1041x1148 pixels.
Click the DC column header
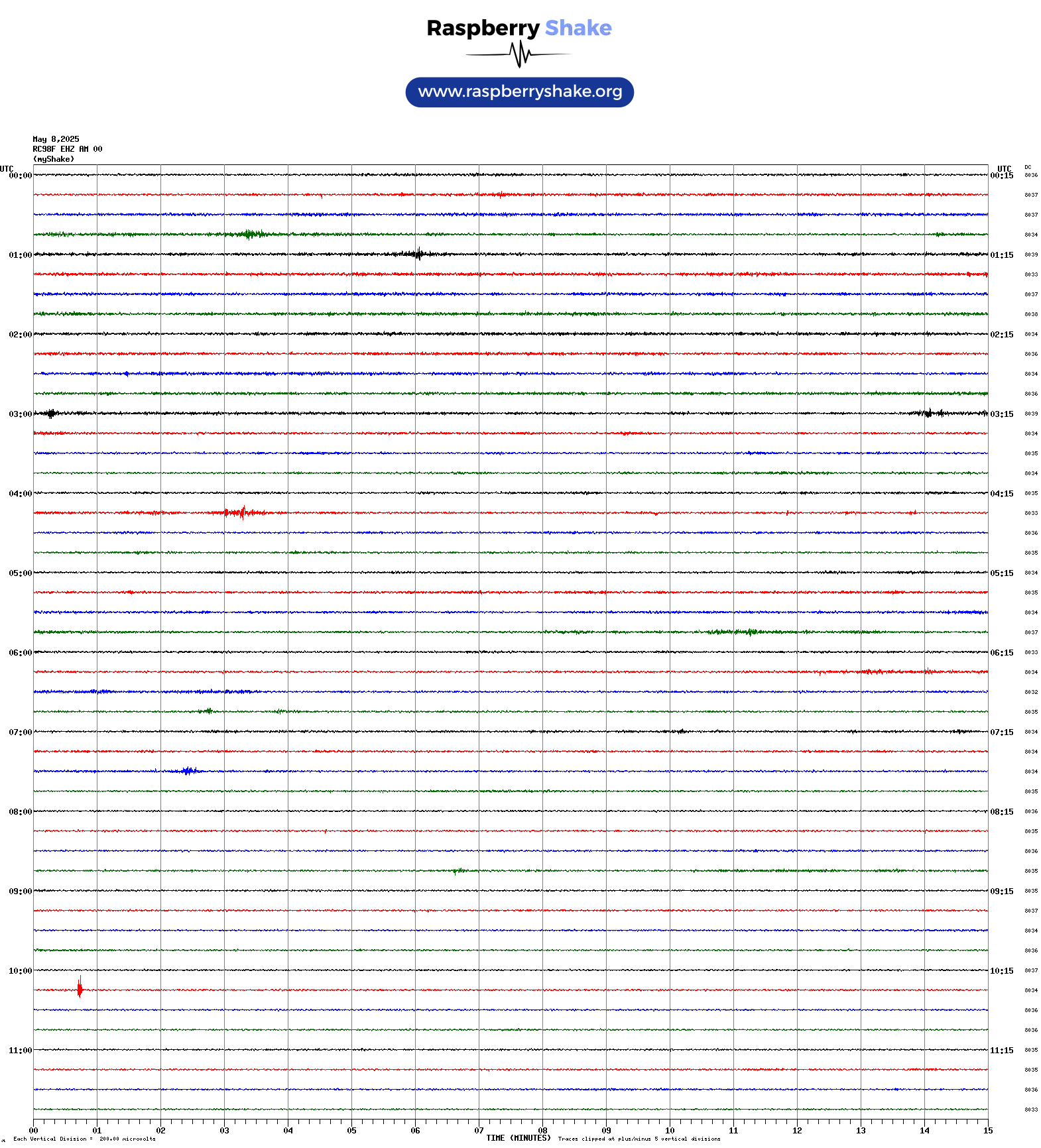pos(1028,167)
